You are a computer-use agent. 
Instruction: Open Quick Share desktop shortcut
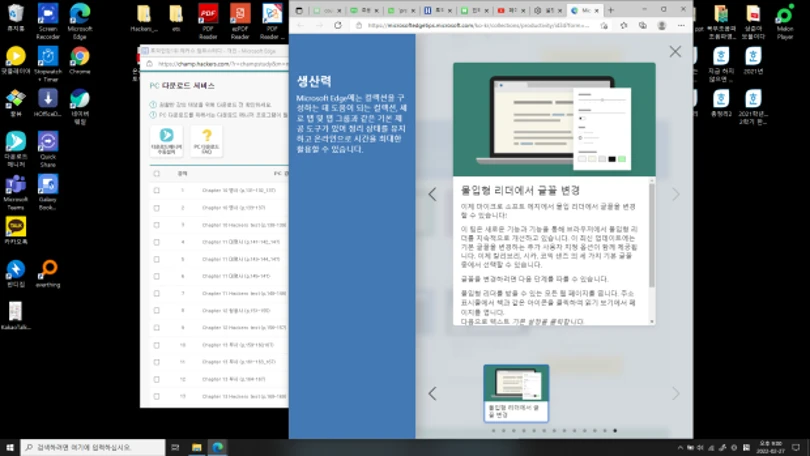click(48, 149)
